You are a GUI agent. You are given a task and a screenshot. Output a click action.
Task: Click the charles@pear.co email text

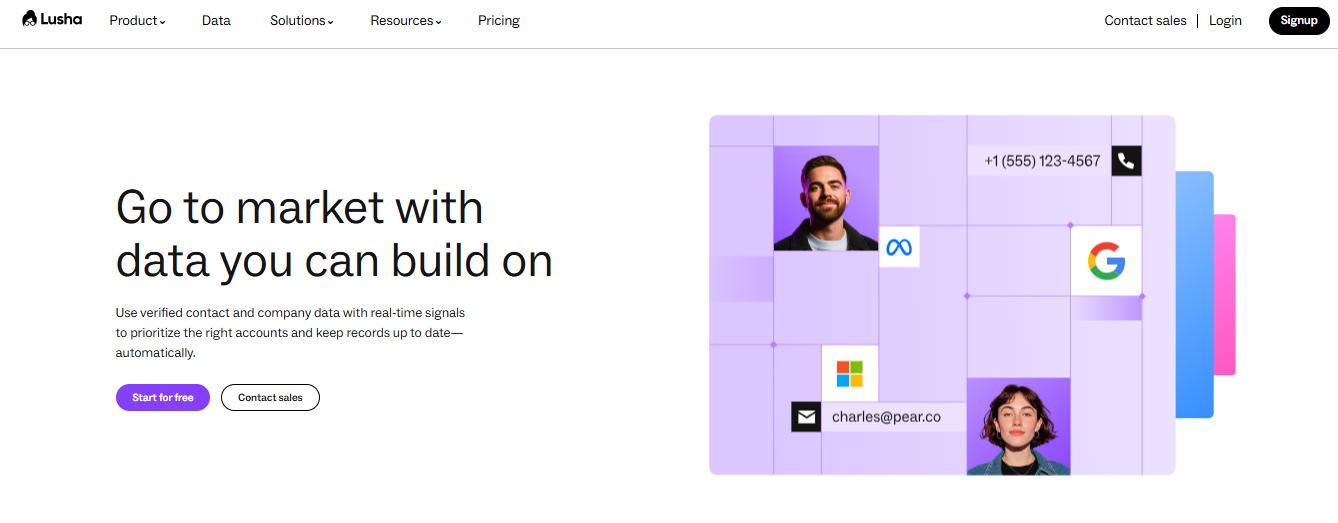pyautogui.click(x=886, y=417)
